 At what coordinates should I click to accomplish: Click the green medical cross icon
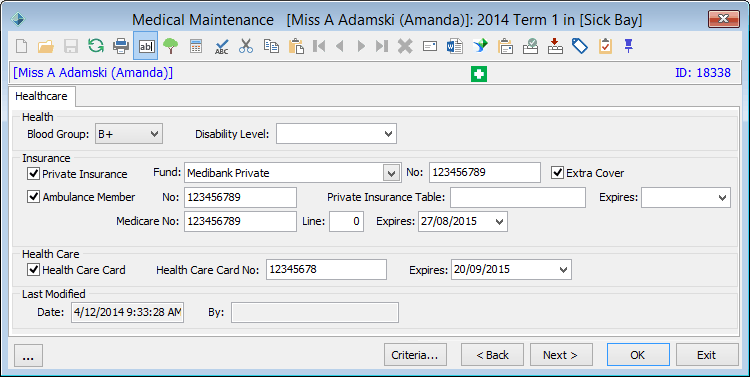[479, 74]
